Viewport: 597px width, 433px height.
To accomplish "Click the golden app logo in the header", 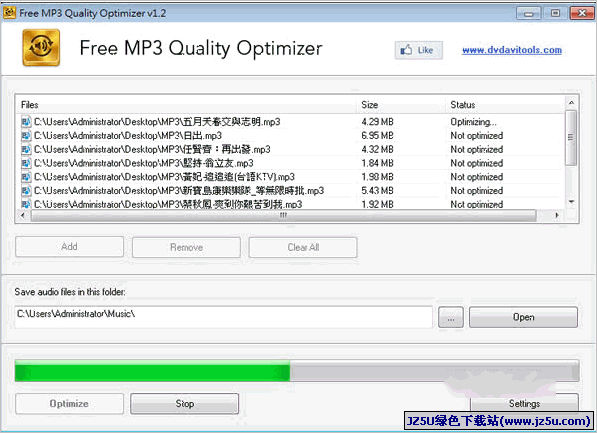I will click(41, 48).
